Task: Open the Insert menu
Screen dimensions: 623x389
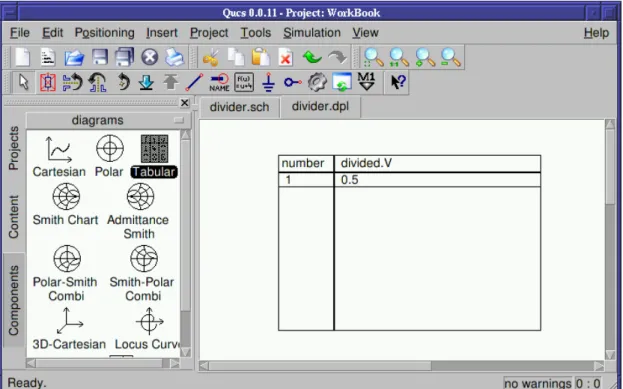Action: 162,33
